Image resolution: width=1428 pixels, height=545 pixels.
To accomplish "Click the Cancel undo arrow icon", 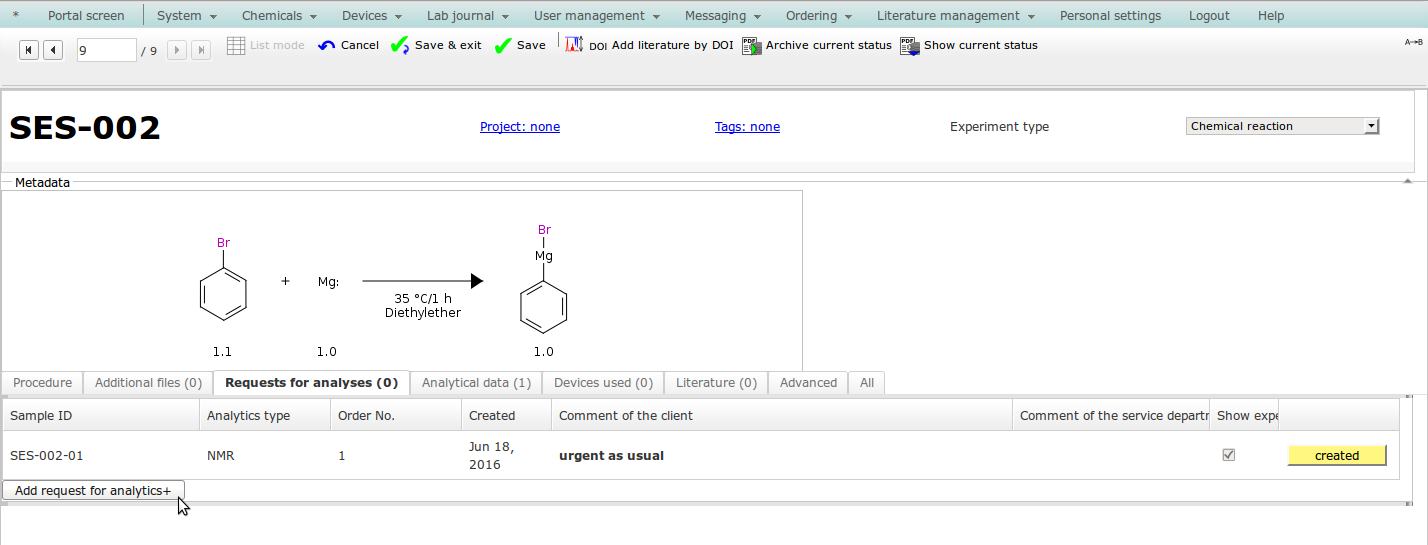I will 327,45.
